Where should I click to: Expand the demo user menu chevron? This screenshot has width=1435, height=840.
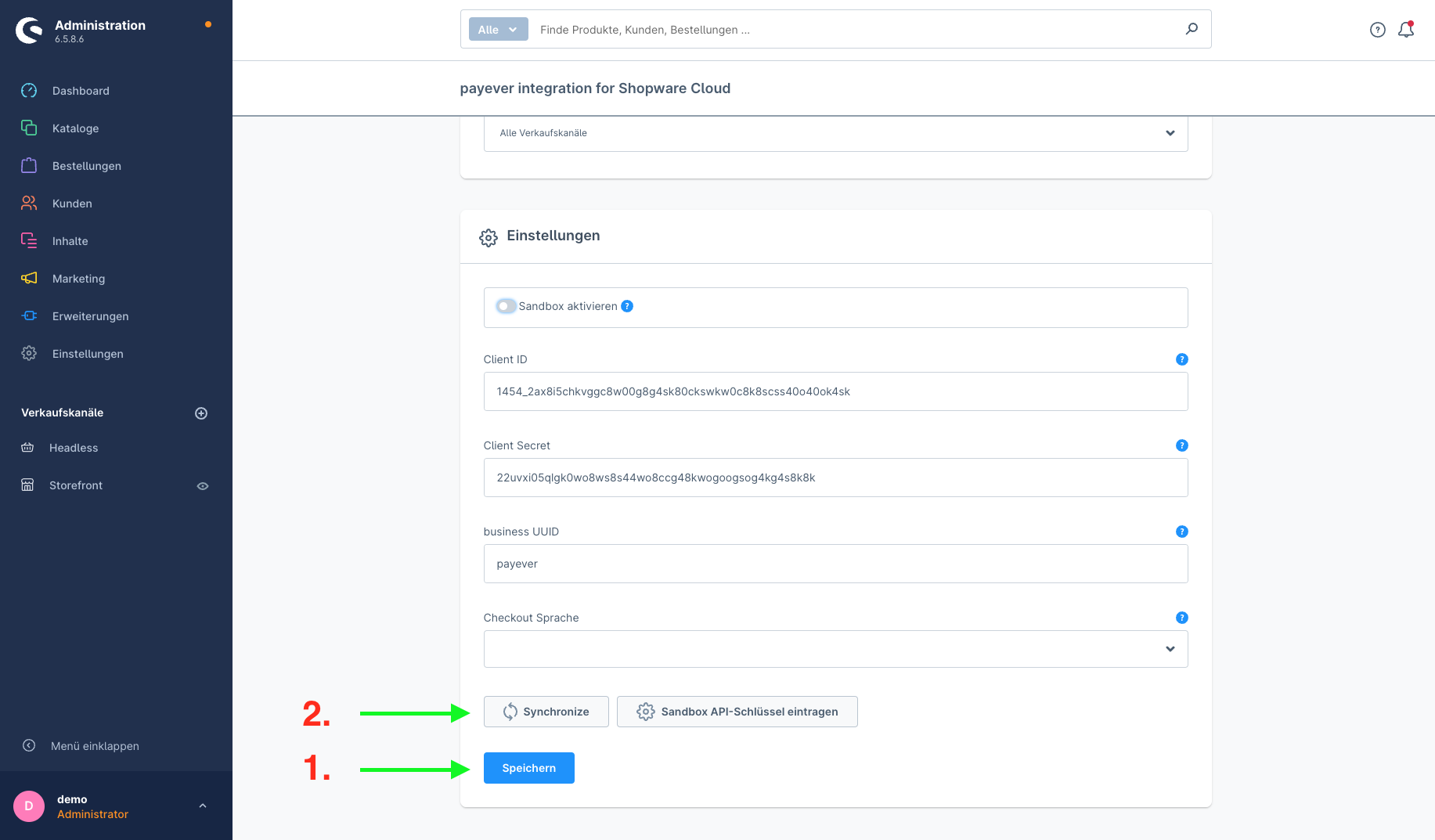[x=203, y=806]
